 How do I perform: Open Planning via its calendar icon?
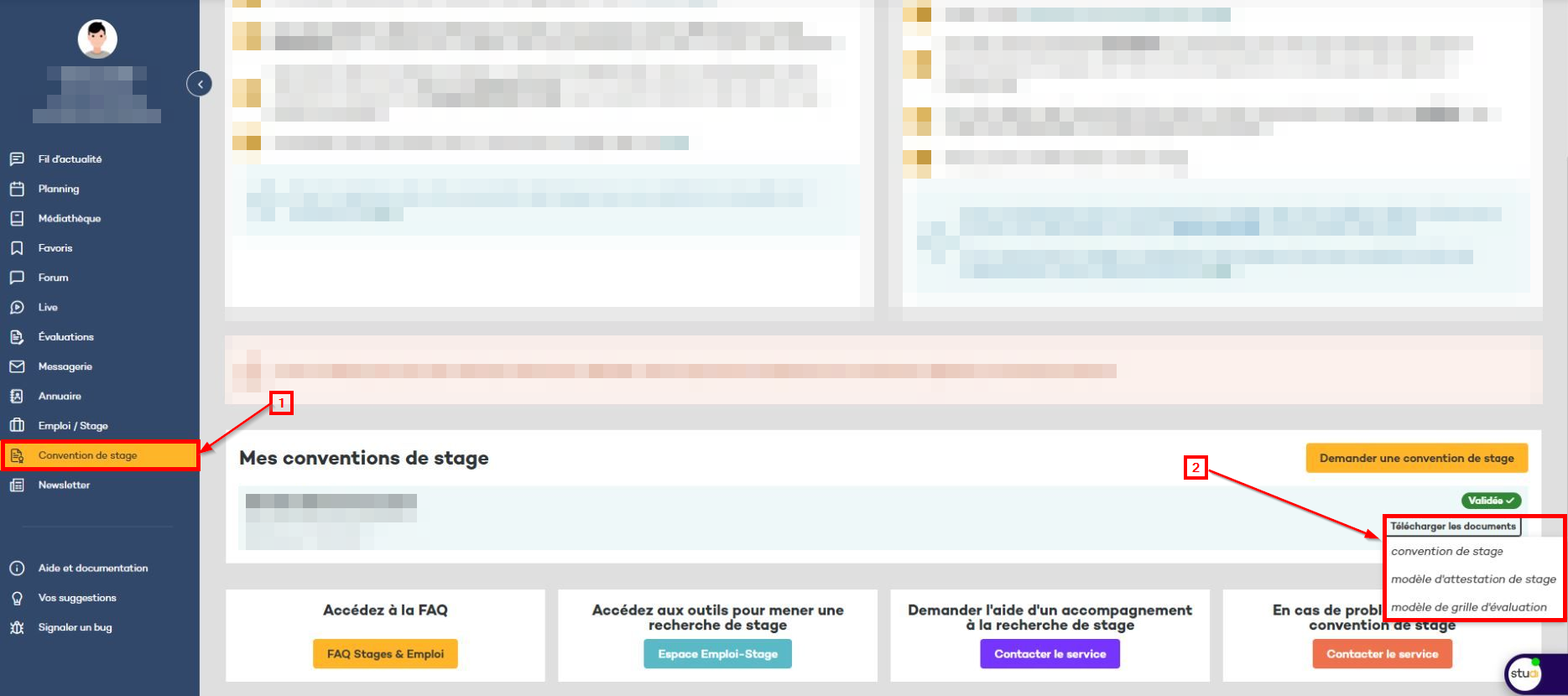tap(17, 189)
